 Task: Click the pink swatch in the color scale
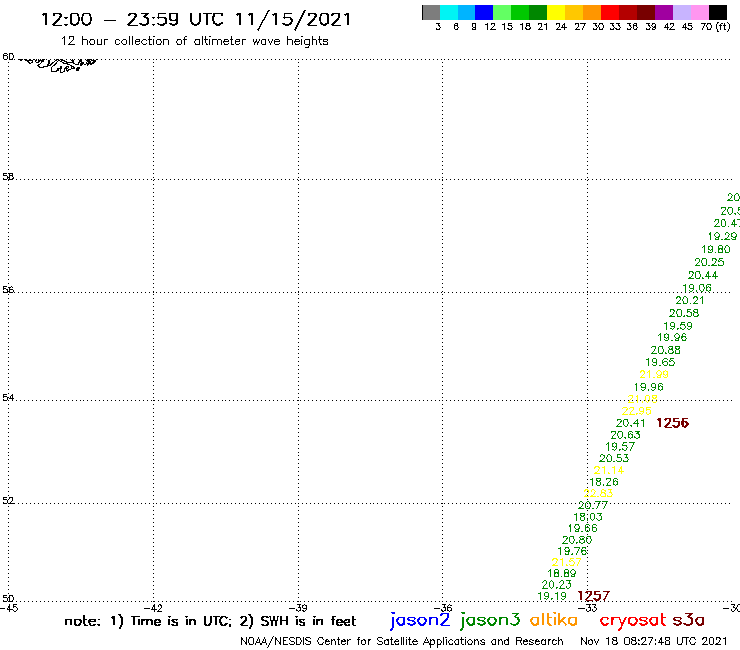point(699,12)
